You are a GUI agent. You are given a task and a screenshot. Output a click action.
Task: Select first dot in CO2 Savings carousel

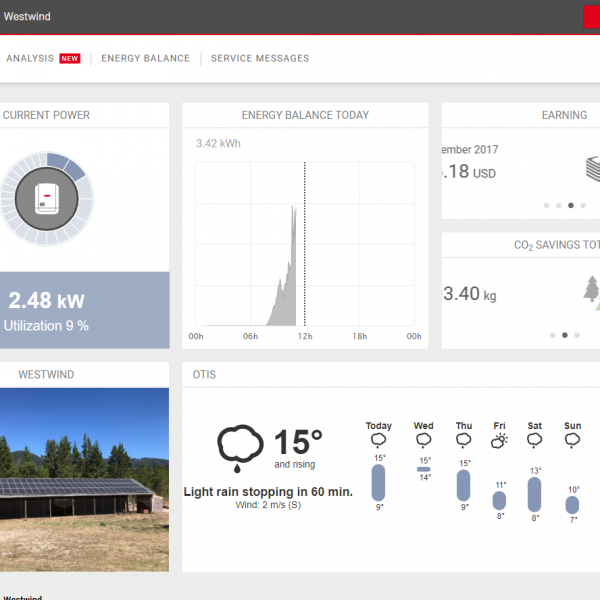click(553, 335)
